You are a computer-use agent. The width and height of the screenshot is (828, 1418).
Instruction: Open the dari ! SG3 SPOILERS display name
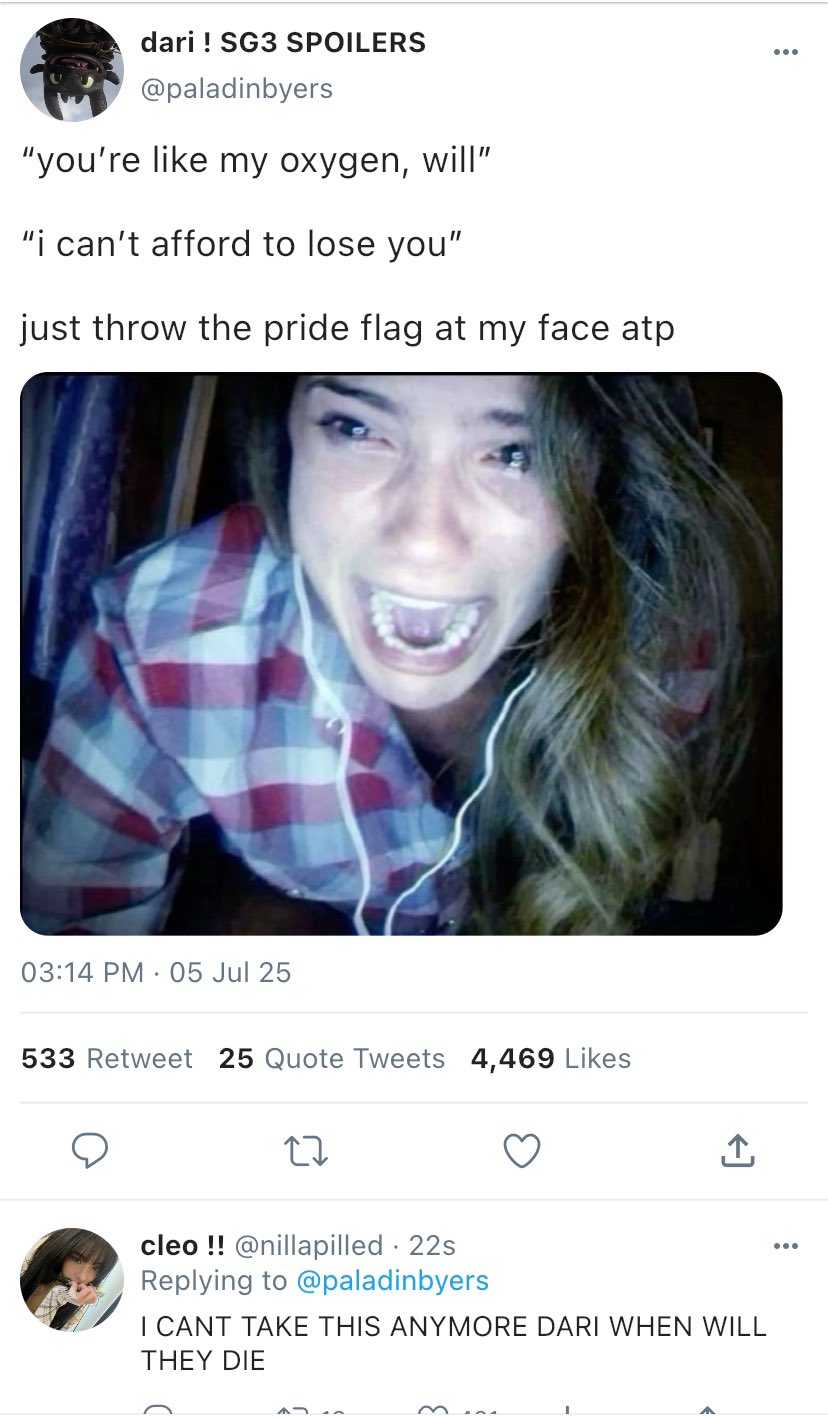click(x=283, y=43)
